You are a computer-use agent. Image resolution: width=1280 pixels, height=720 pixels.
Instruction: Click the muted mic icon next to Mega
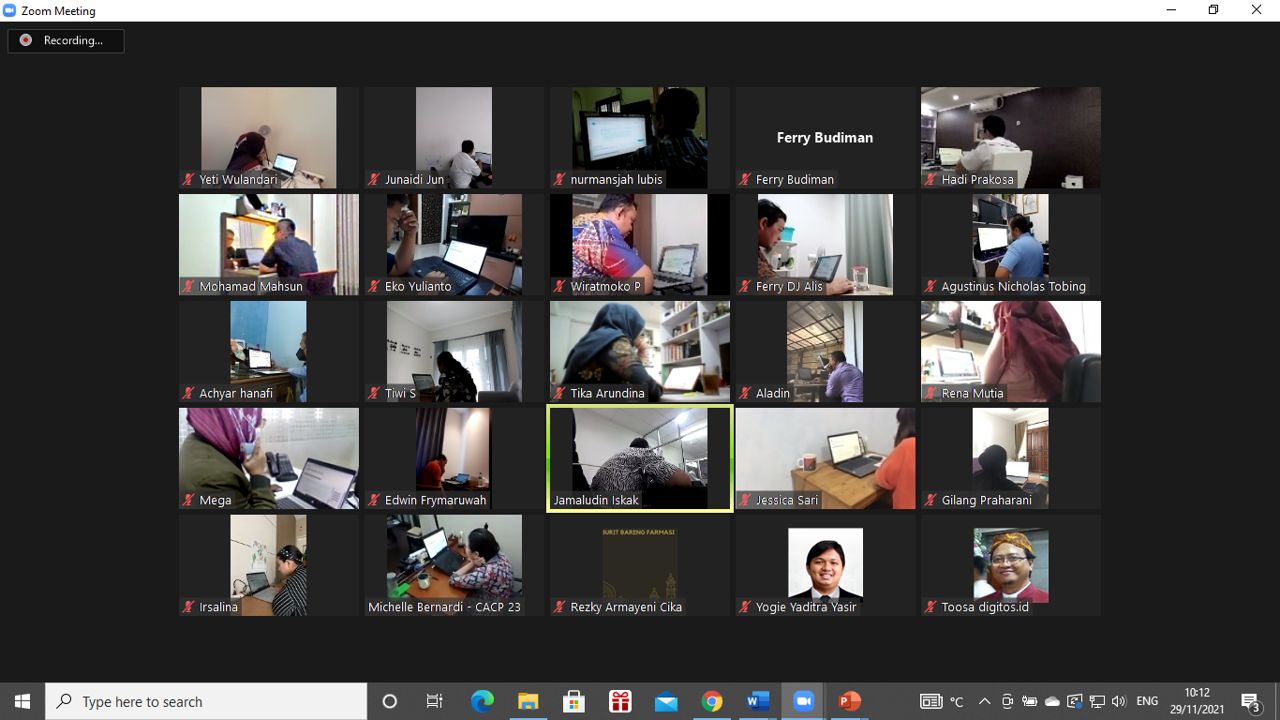pyautogui.click(x=188, y=501)
